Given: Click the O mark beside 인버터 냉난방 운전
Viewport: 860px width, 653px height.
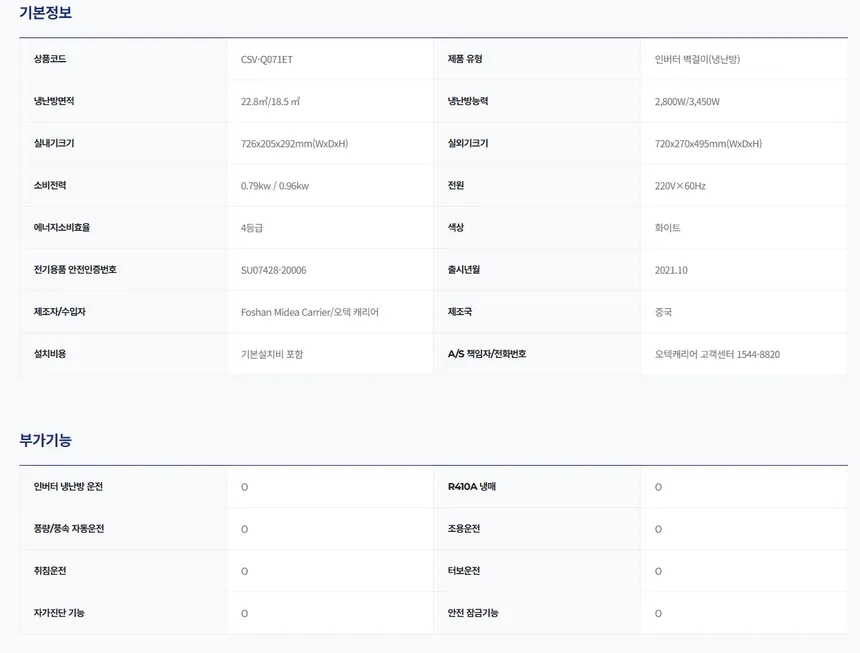Looking at the screenshot, I should tap(245, 487).
